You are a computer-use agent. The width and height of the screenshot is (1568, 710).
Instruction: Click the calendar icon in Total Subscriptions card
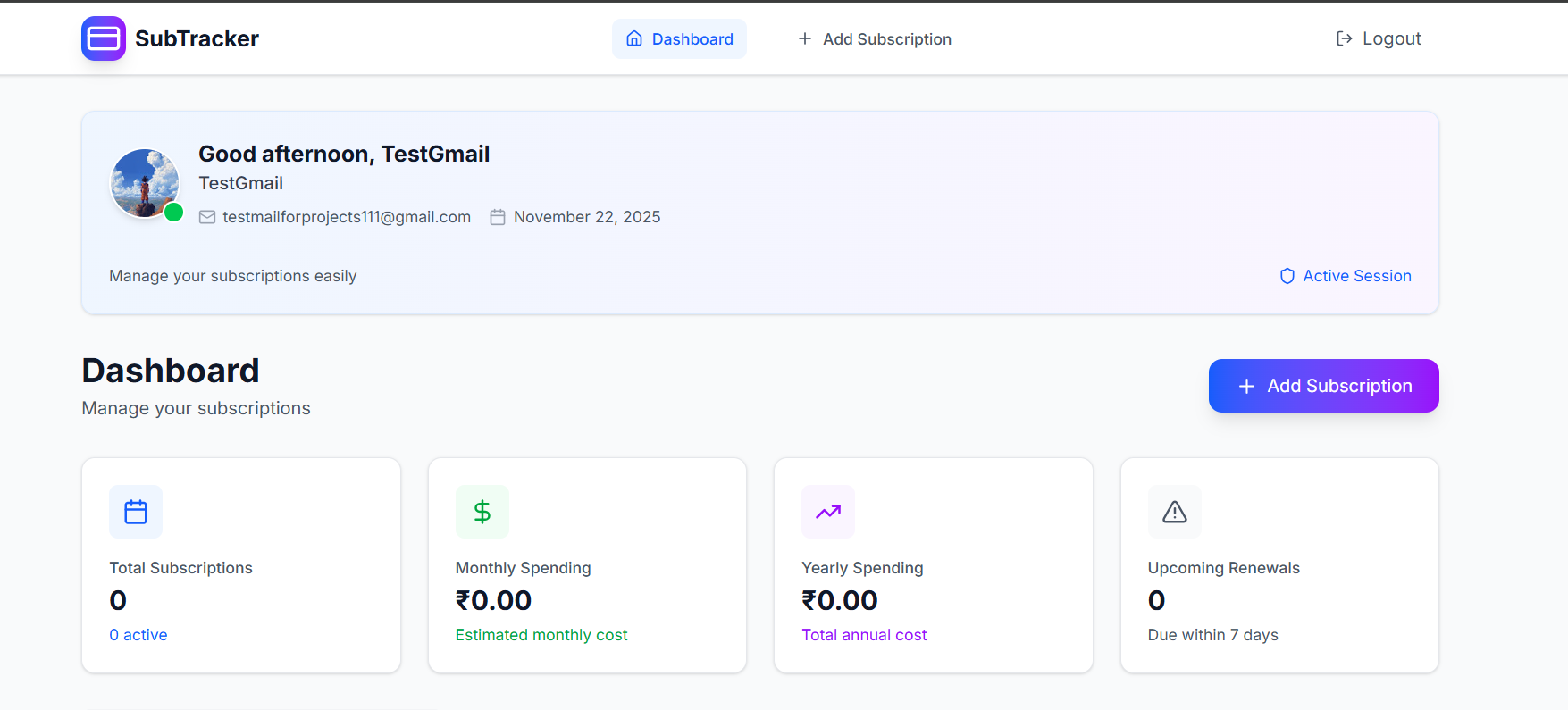[x=136, y=512]
